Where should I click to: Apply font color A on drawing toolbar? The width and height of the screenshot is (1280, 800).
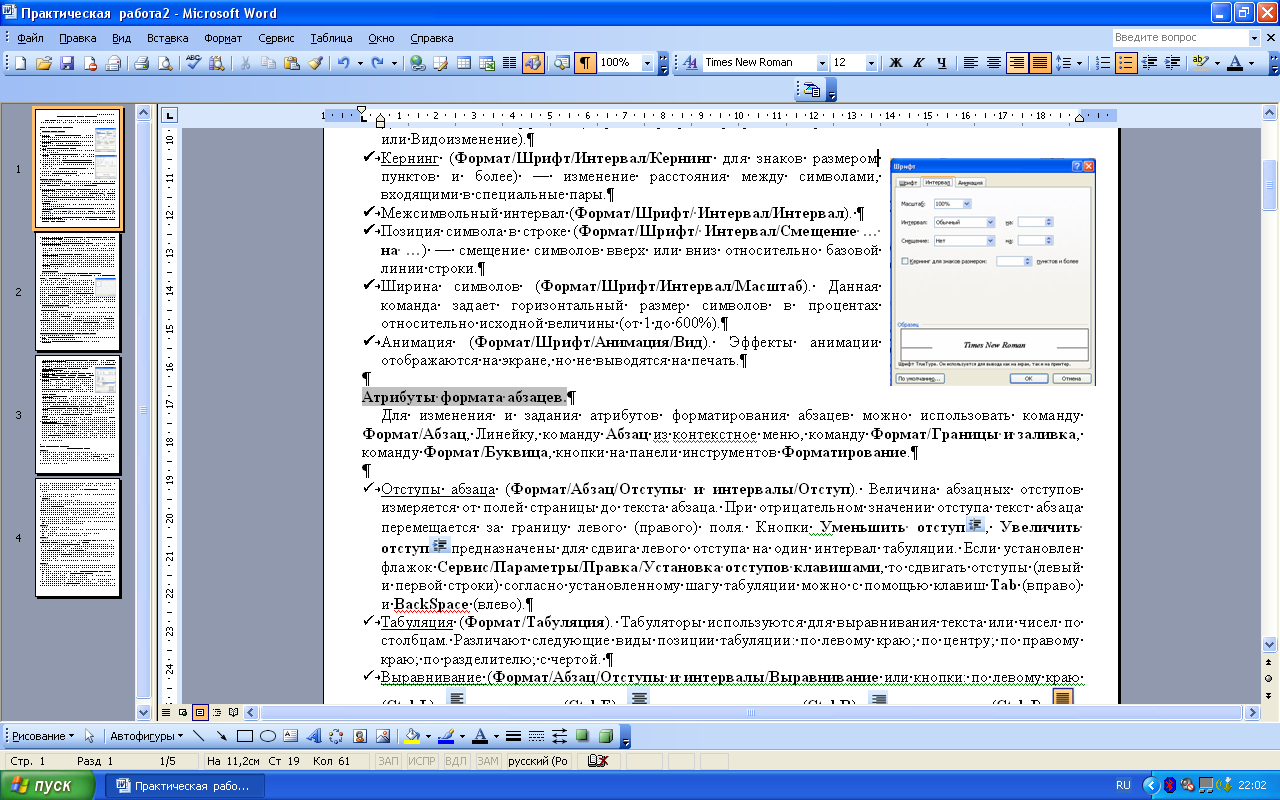click(479, 736)
